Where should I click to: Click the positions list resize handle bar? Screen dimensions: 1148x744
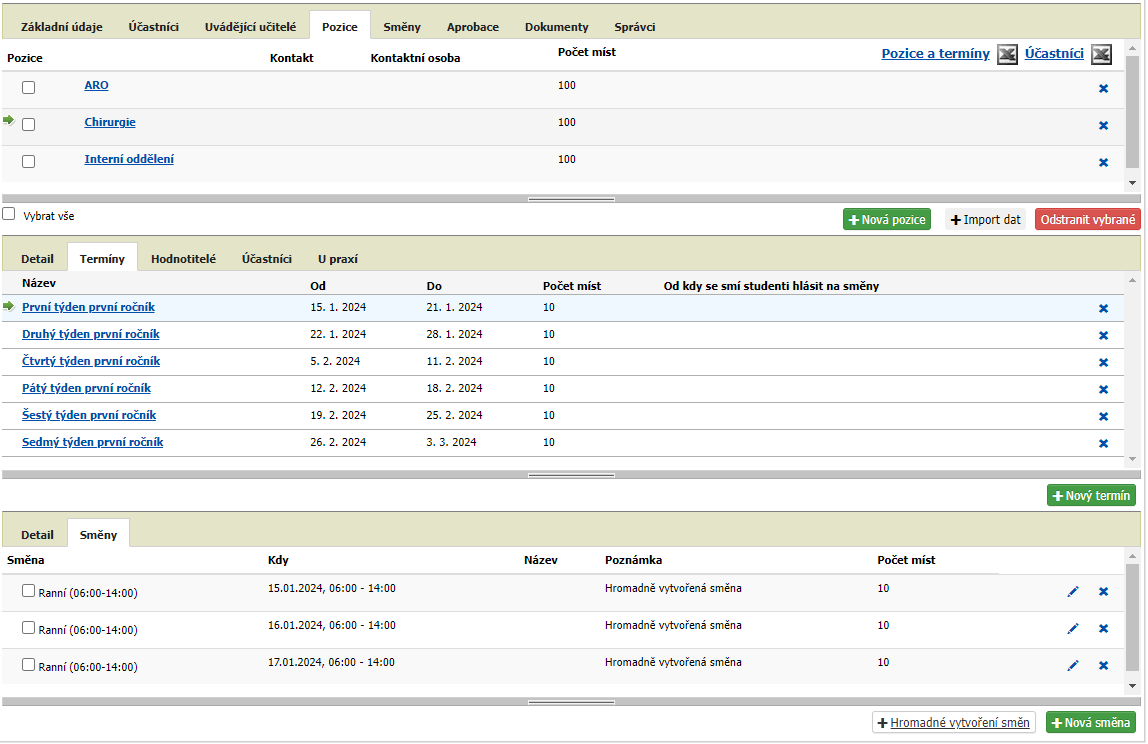(x=571, y=199)
